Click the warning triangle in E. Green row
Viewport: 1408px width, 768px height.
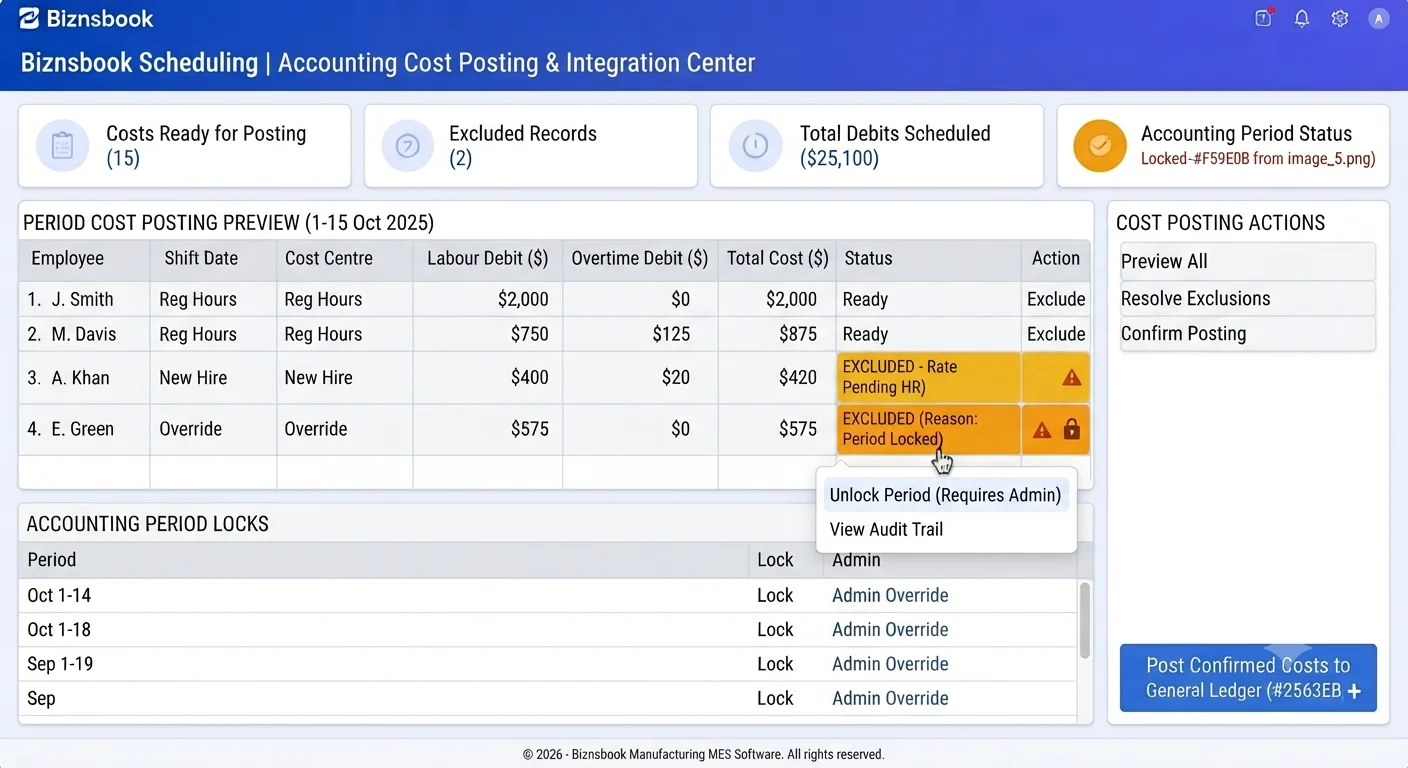pyautogui.click(x=1042, y=430)
